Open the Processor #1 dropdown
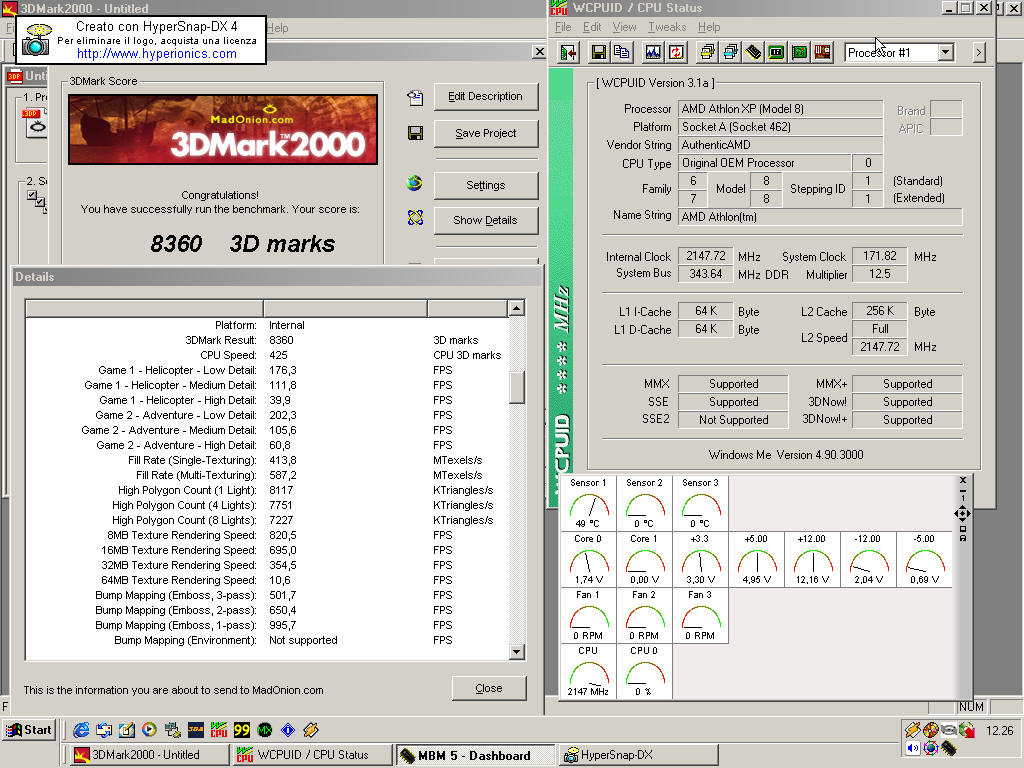 (x=945, y=52)
